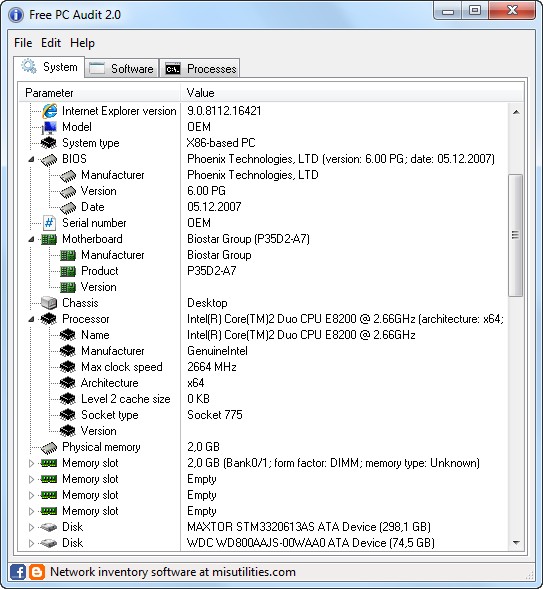Click the Serial number hash icon
Screen dimensions: 543x589
coord(49,223)
